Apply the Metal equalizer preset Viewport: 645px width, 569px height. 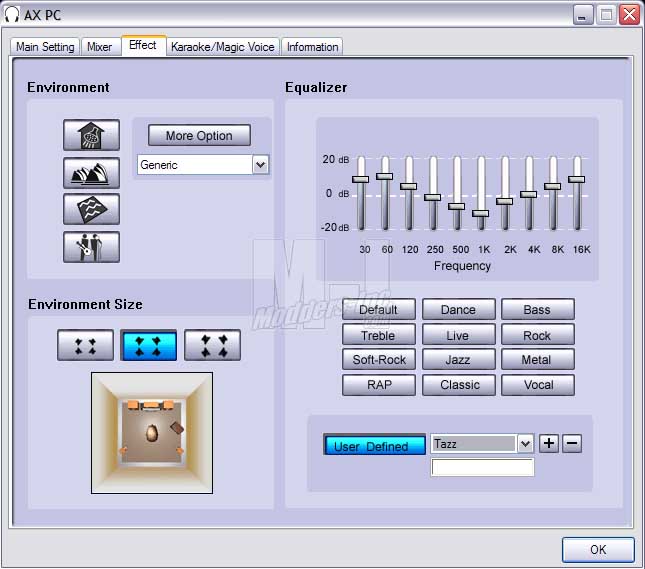[x=538, y=360]
